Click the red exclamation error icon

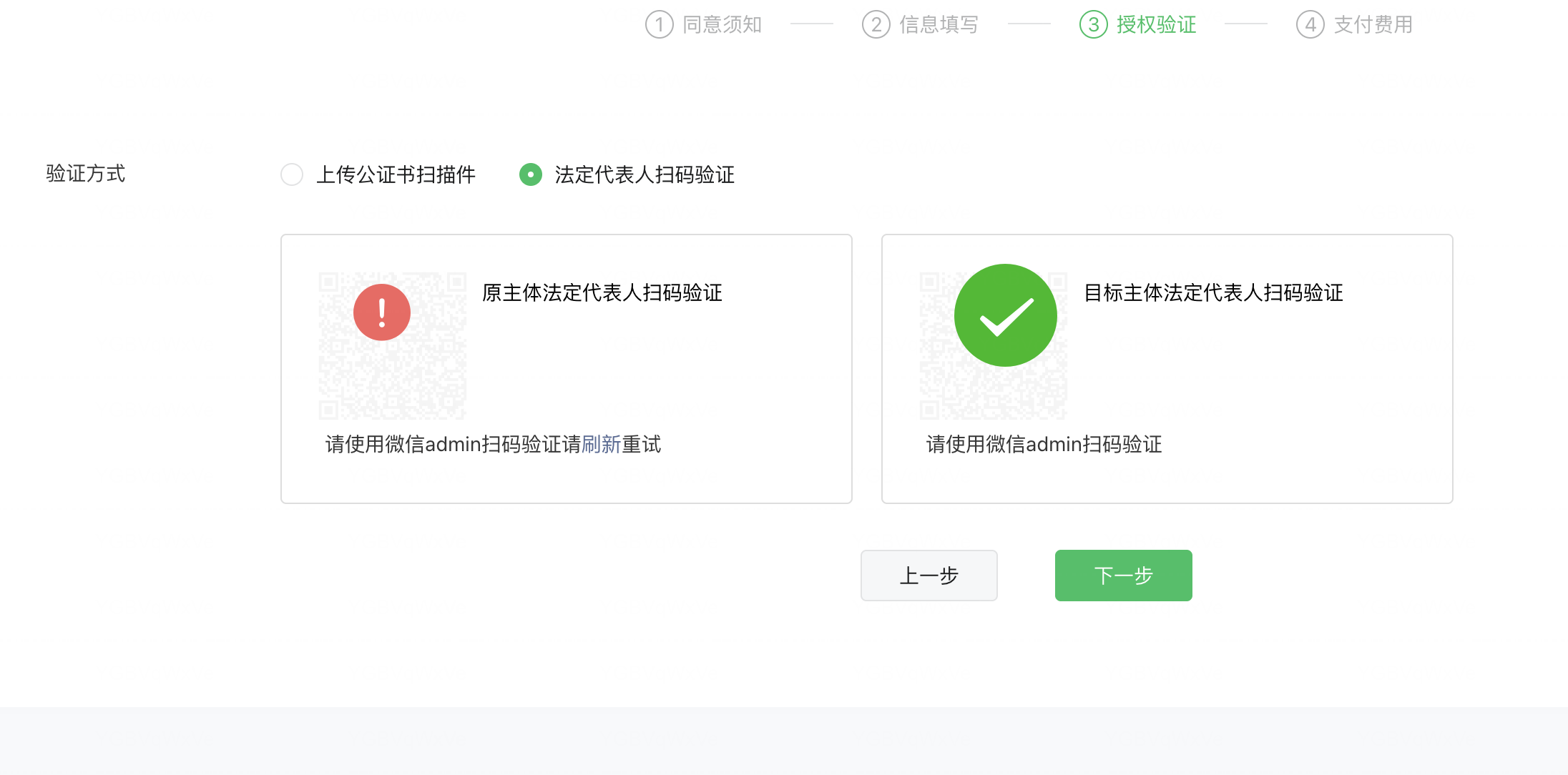pos(381,312)
